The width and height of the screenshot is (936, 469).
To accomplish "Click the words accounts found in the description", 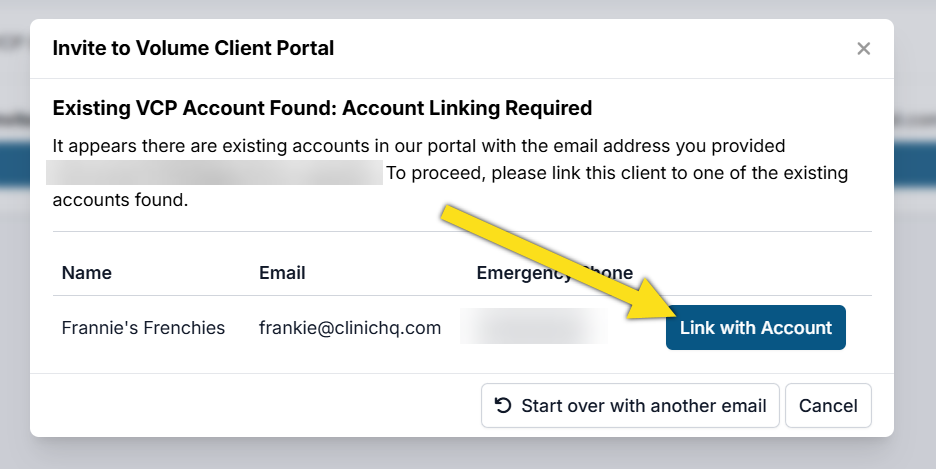I will (120, 200).
